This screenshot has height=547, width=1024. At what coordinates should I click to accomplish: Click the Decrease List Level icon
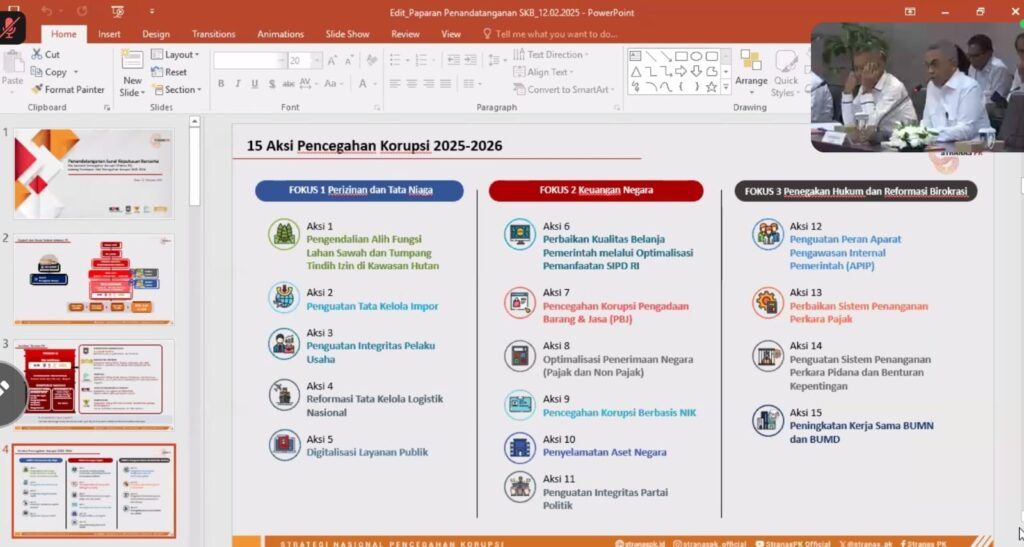pyautogui.click(x=453, y=60)
